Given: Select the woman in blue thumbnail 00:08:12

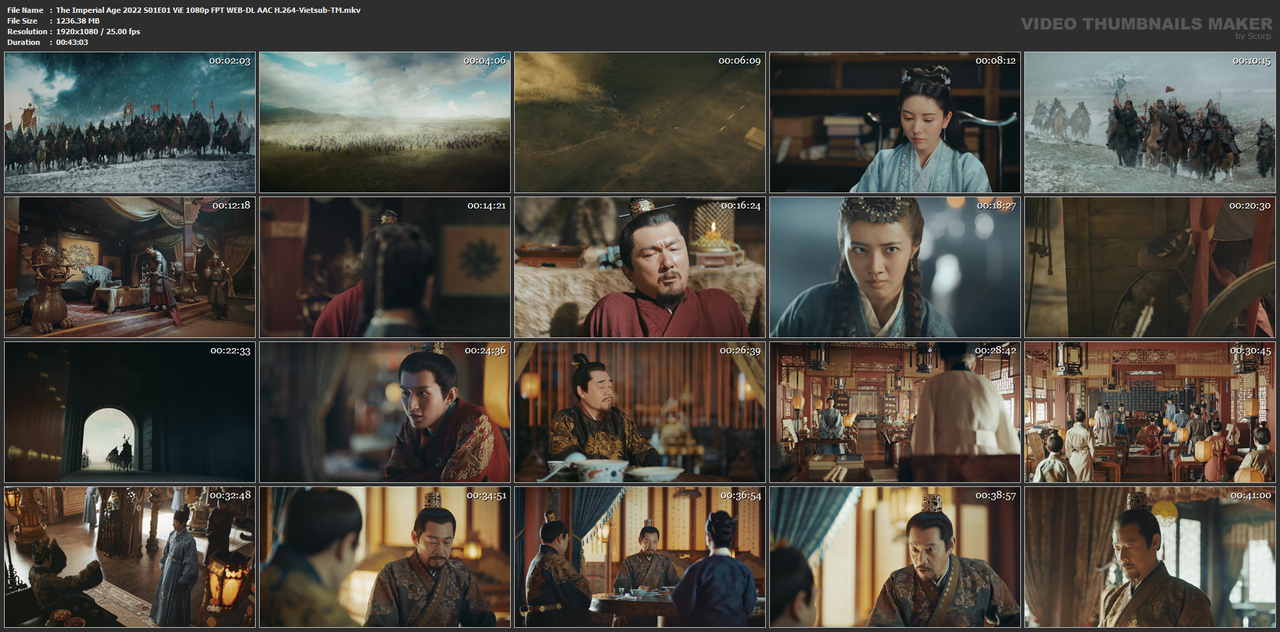Looking at the screenshot, I should (895, 122).
